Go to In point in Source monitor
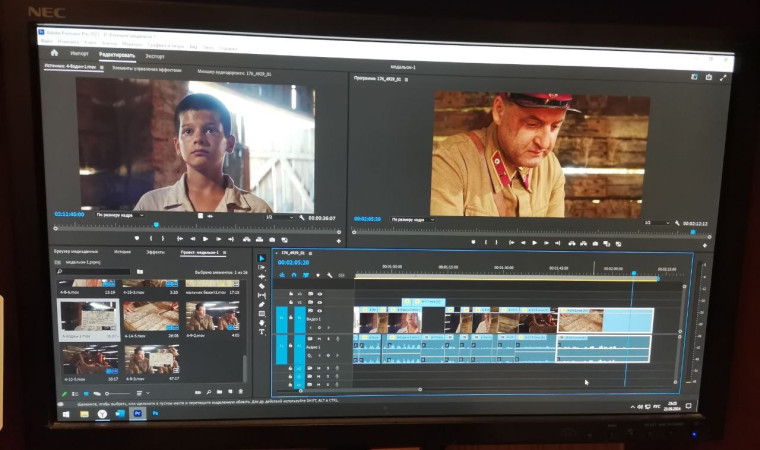The height and width of the screenshot is (450, 760). 180,239
